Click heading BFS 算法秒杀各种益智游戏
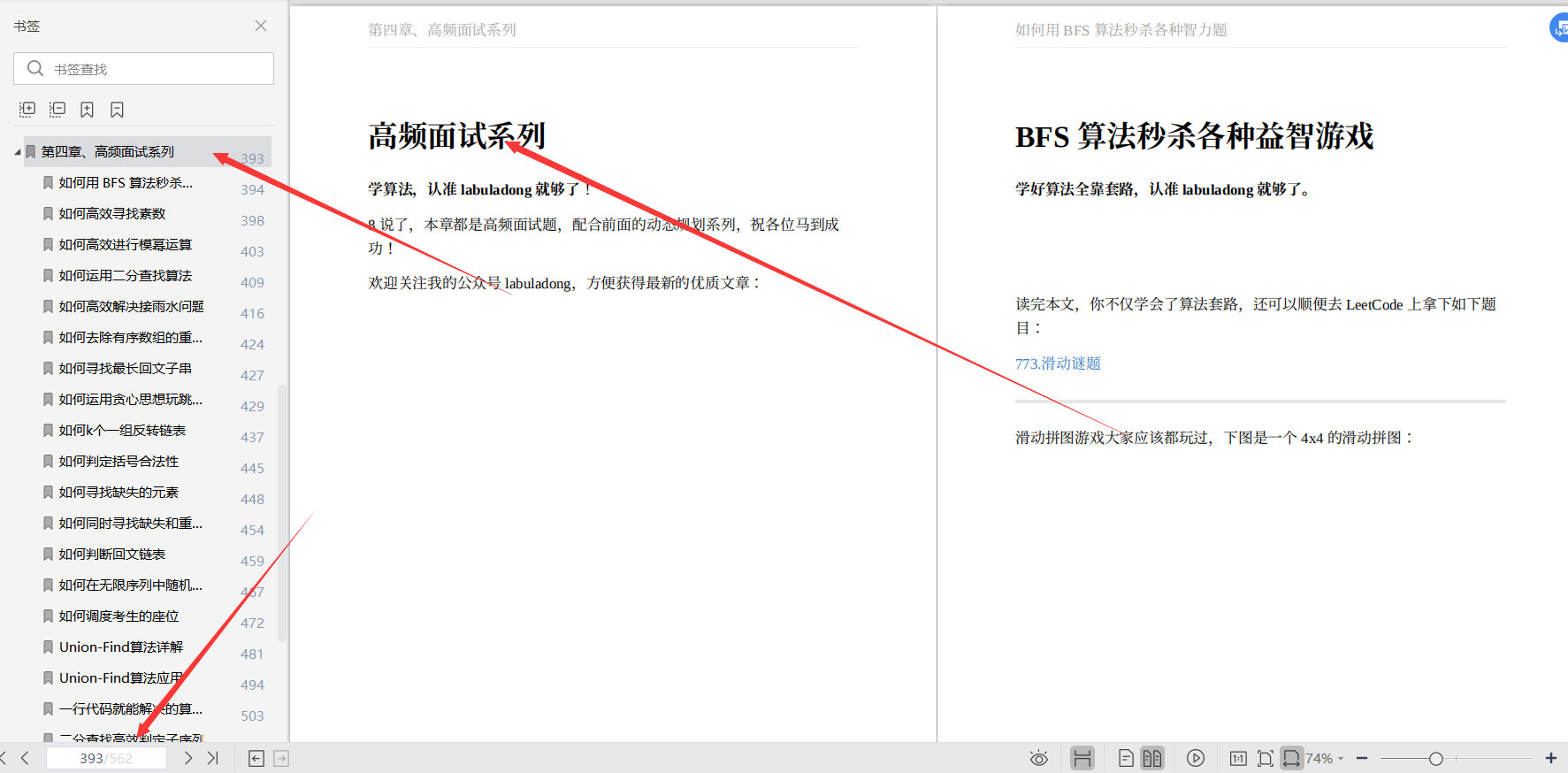This screenshot has width=1568, height=773. coord(1194,136)
